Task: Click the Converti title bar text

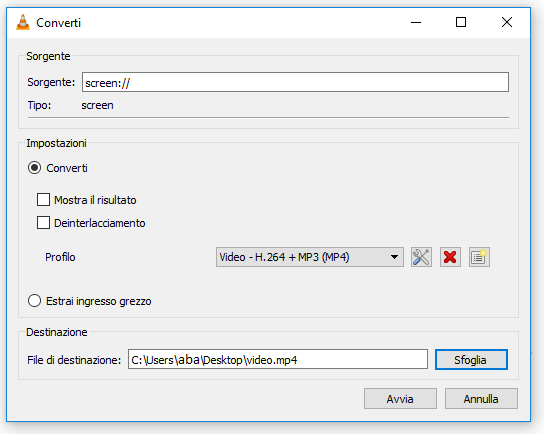Action: tap(59, 23)
